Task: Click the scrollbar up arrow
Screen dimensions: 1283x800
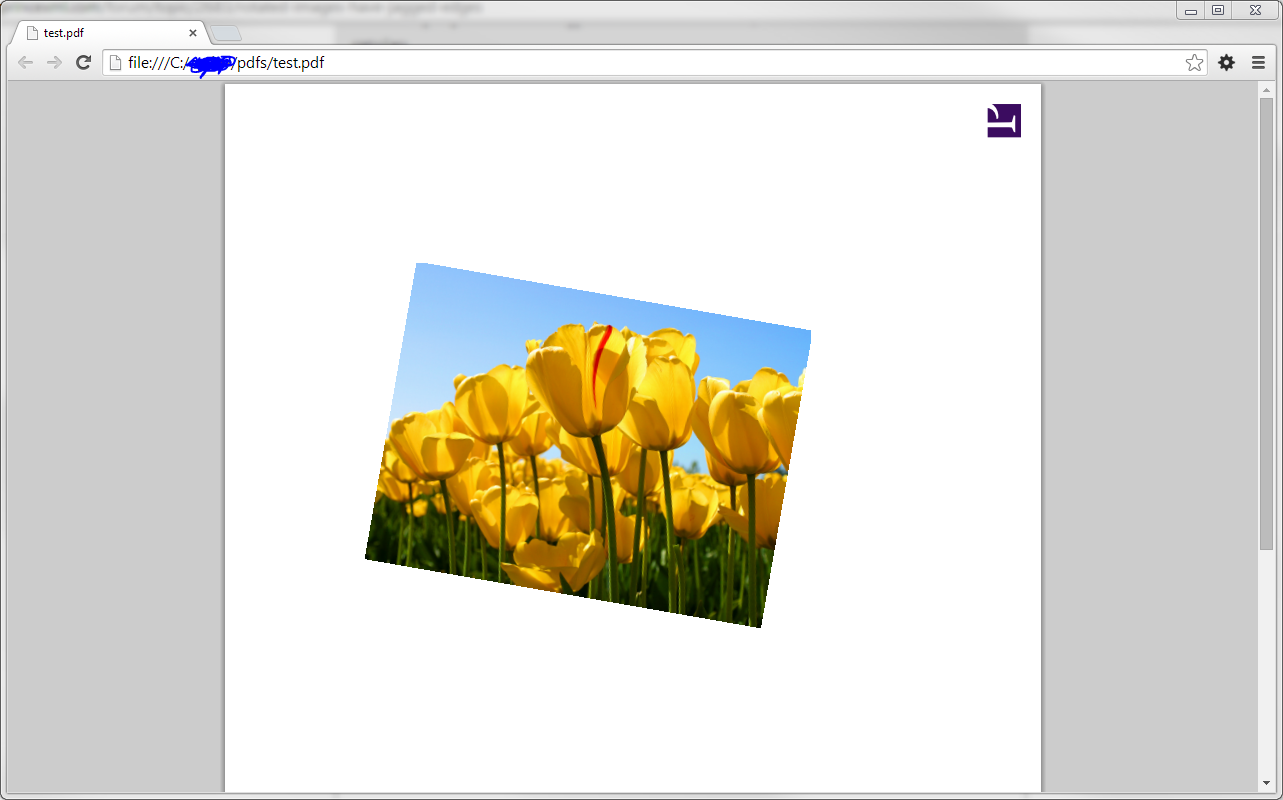Action: [1266, 90]
